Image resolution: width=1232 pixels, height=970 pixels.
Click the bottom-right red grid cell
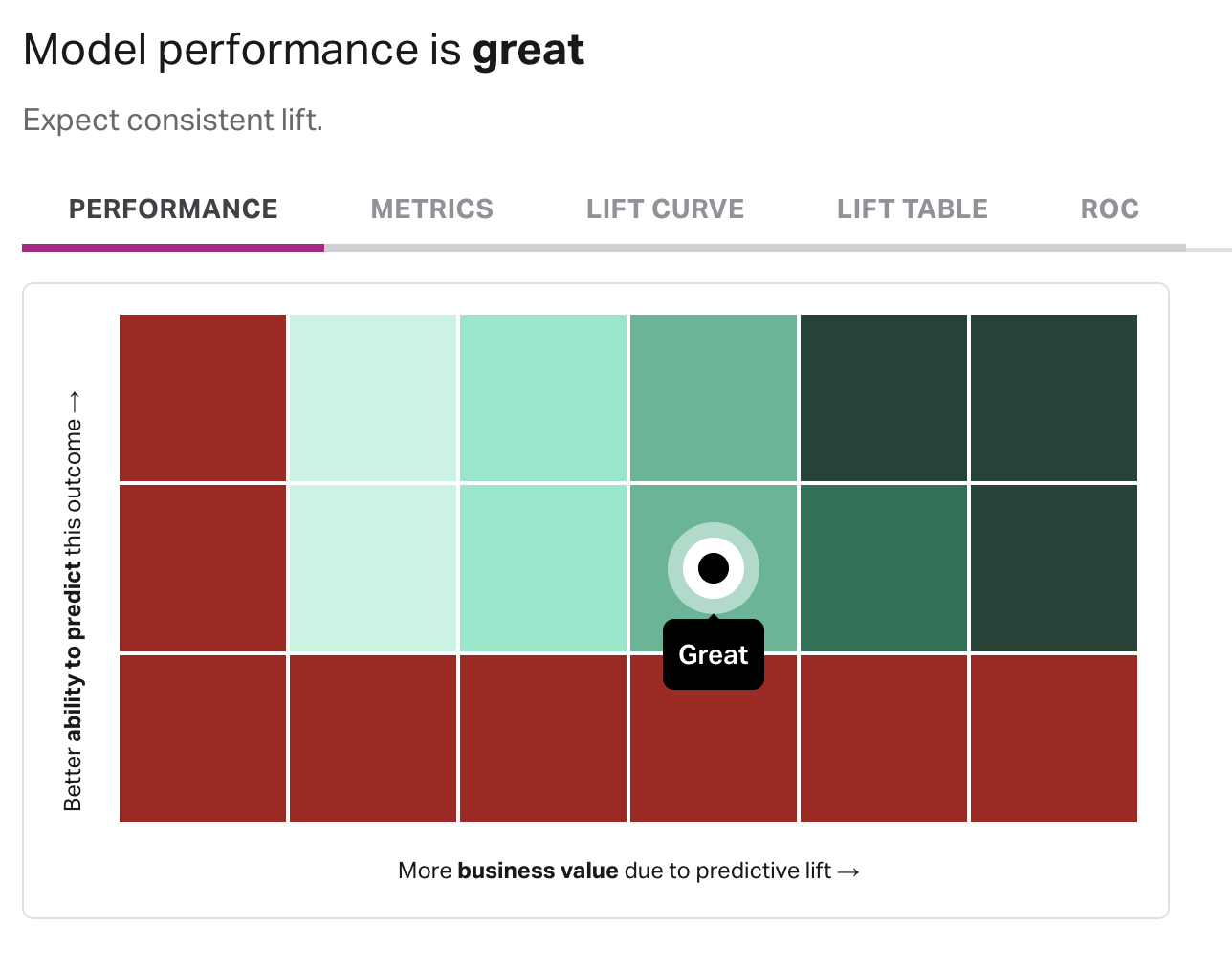tap(1054, 739)
